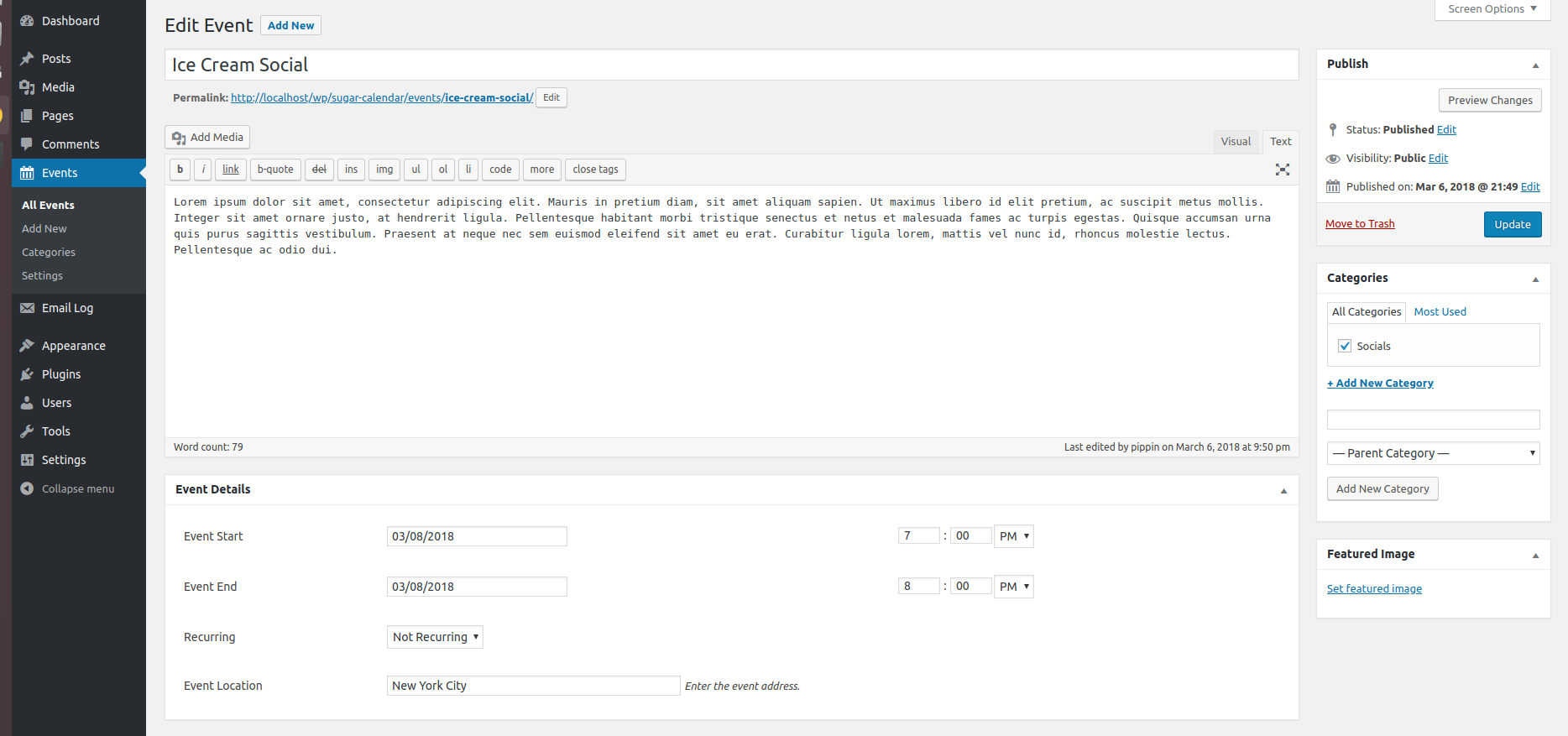Open the Event Start AM/PM dropdown

(1014, 536)
